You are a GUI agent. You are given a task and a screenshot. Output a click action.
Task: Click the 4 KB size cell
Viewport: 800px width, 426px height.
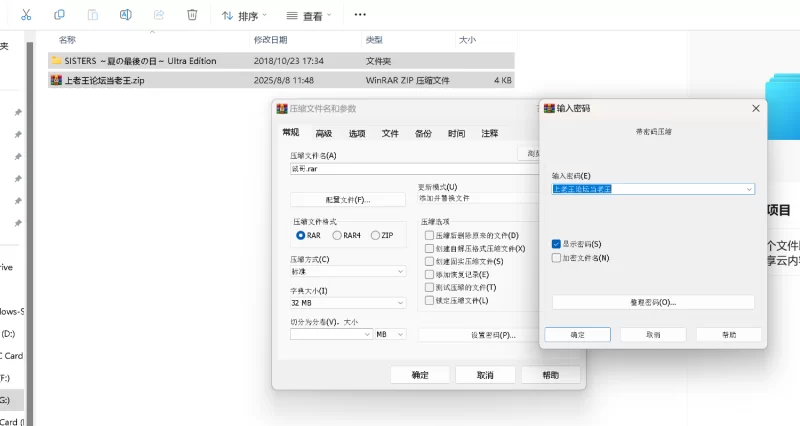(x=503, y=80)
